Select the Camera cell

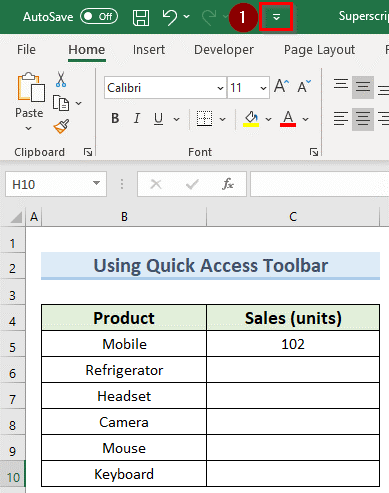click(124, 422)
